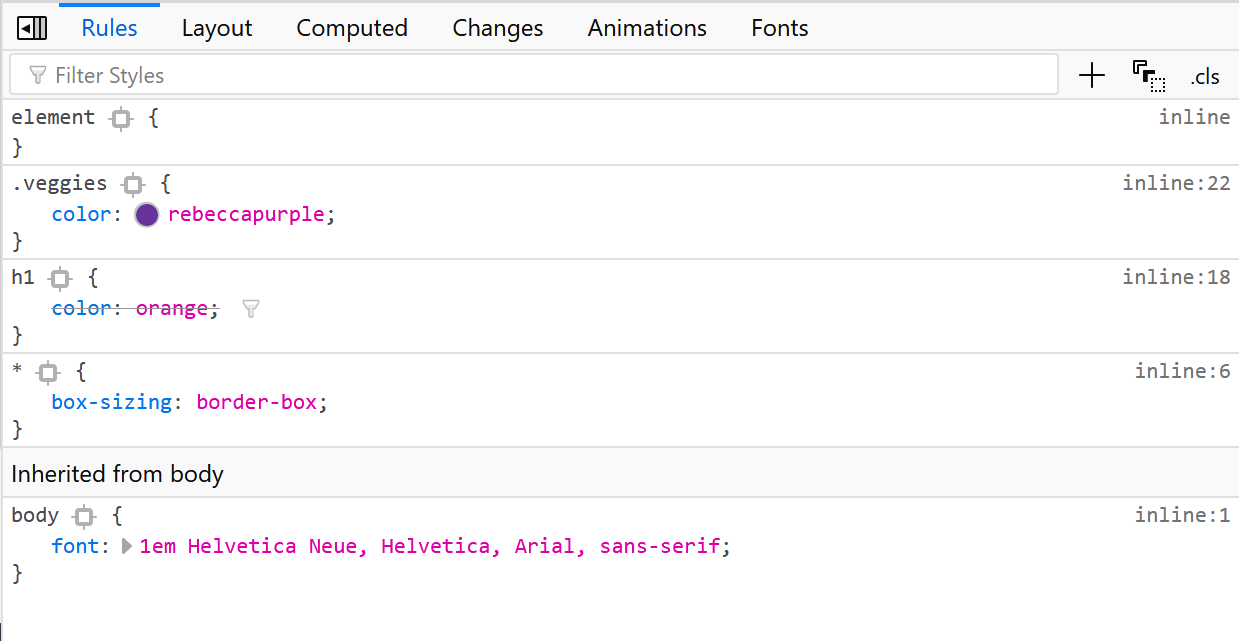Select the body selector text
1239x641 pixels.
(x=35, y=515)
